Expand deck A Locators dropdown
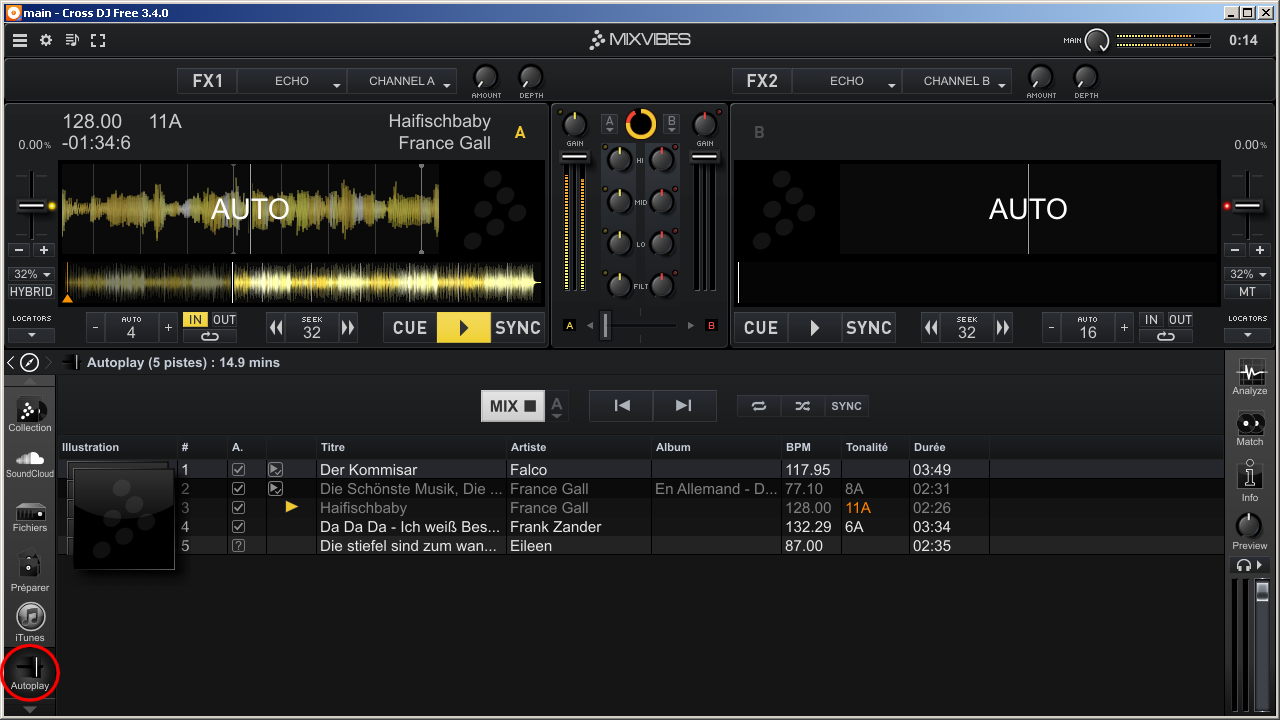This screenshot has height=720, width=1280. (x=32, y=335)
